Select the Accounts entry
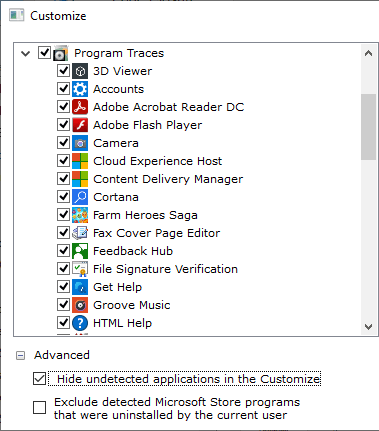Screen dimensions: 379x431 click(119, 89)
